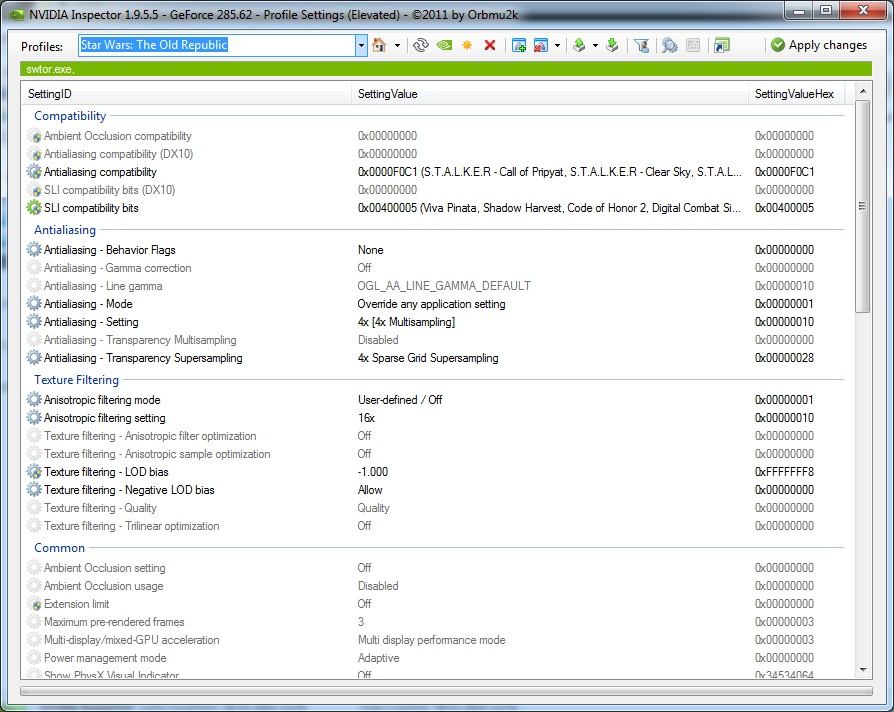The image size is (894, 712).
Task: Click the 0x0000F0C1 hex value cell
Action: [x=785, y=172]
